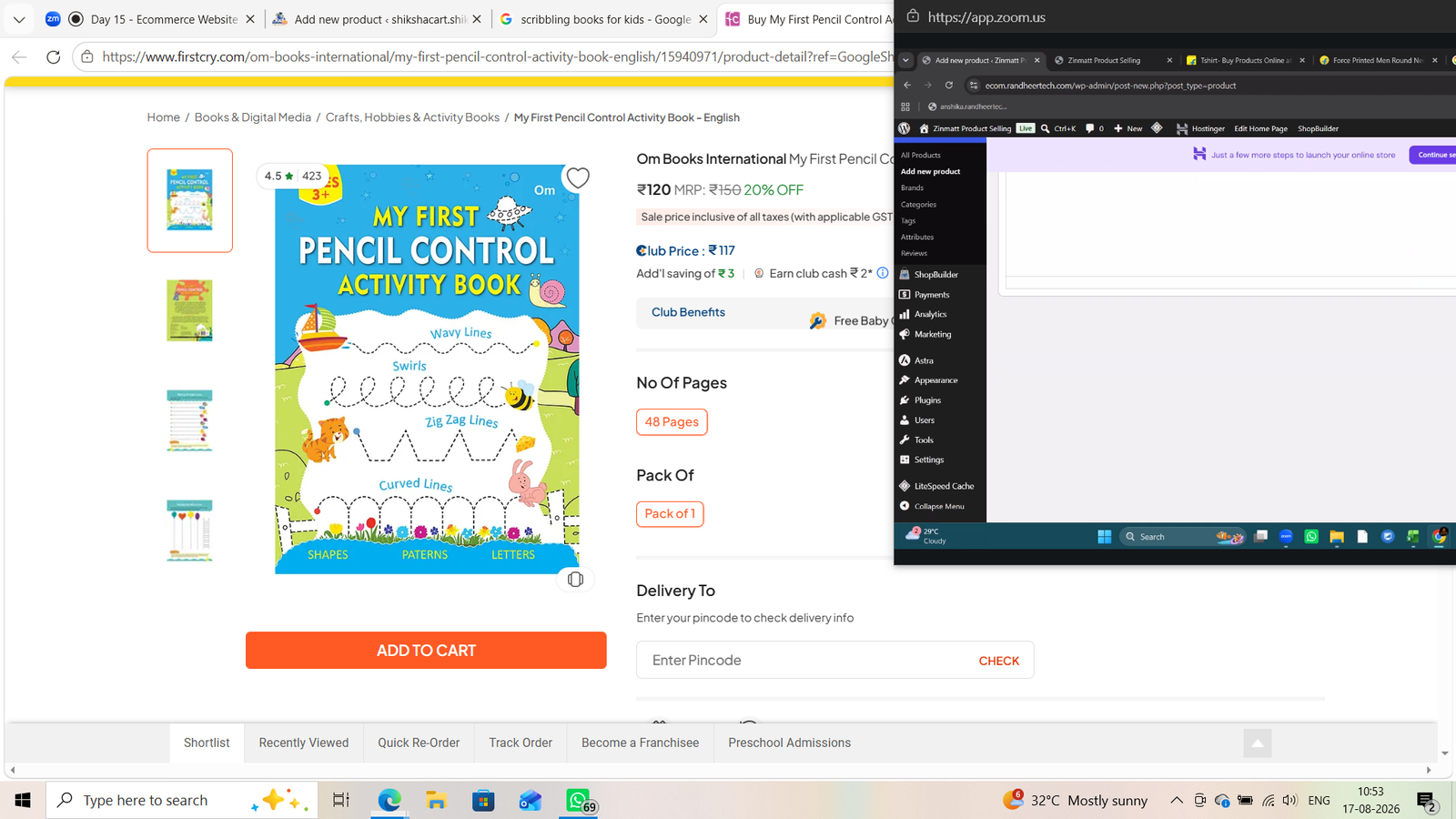Select the Pack of 1 option

(670, 514)
